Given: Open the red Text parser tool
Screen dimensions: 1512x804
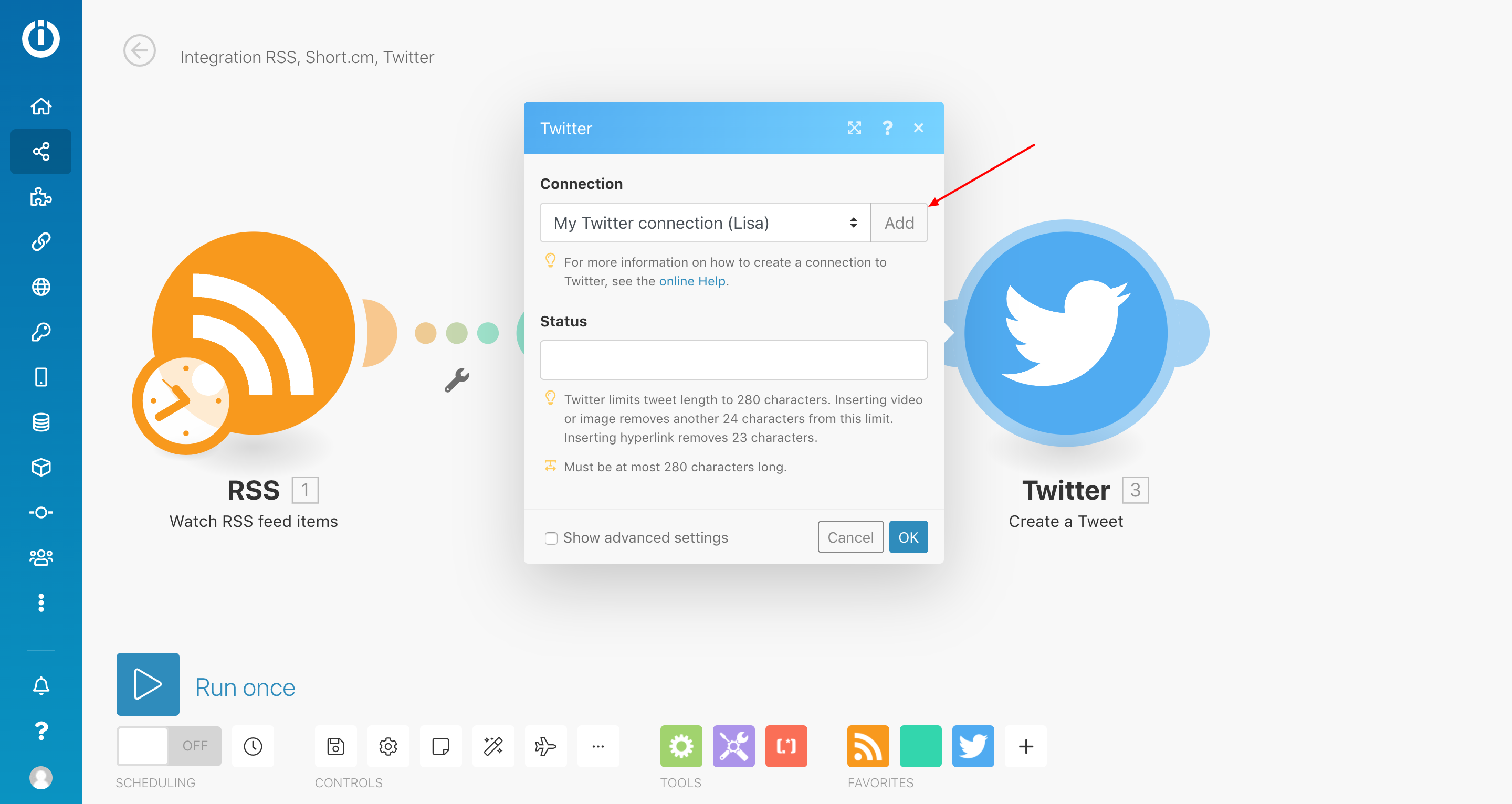Looking at the screenshot, I should click(x=786, y=746).
